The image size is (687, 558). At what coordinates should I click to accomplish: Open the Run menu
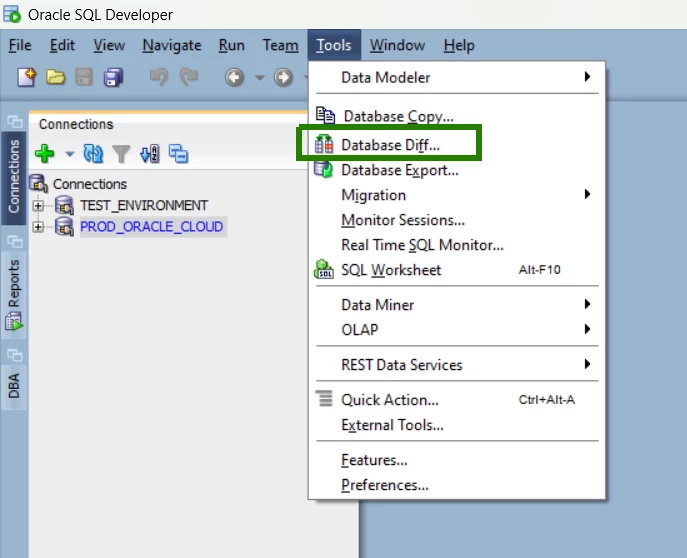(x=231, y=45)
